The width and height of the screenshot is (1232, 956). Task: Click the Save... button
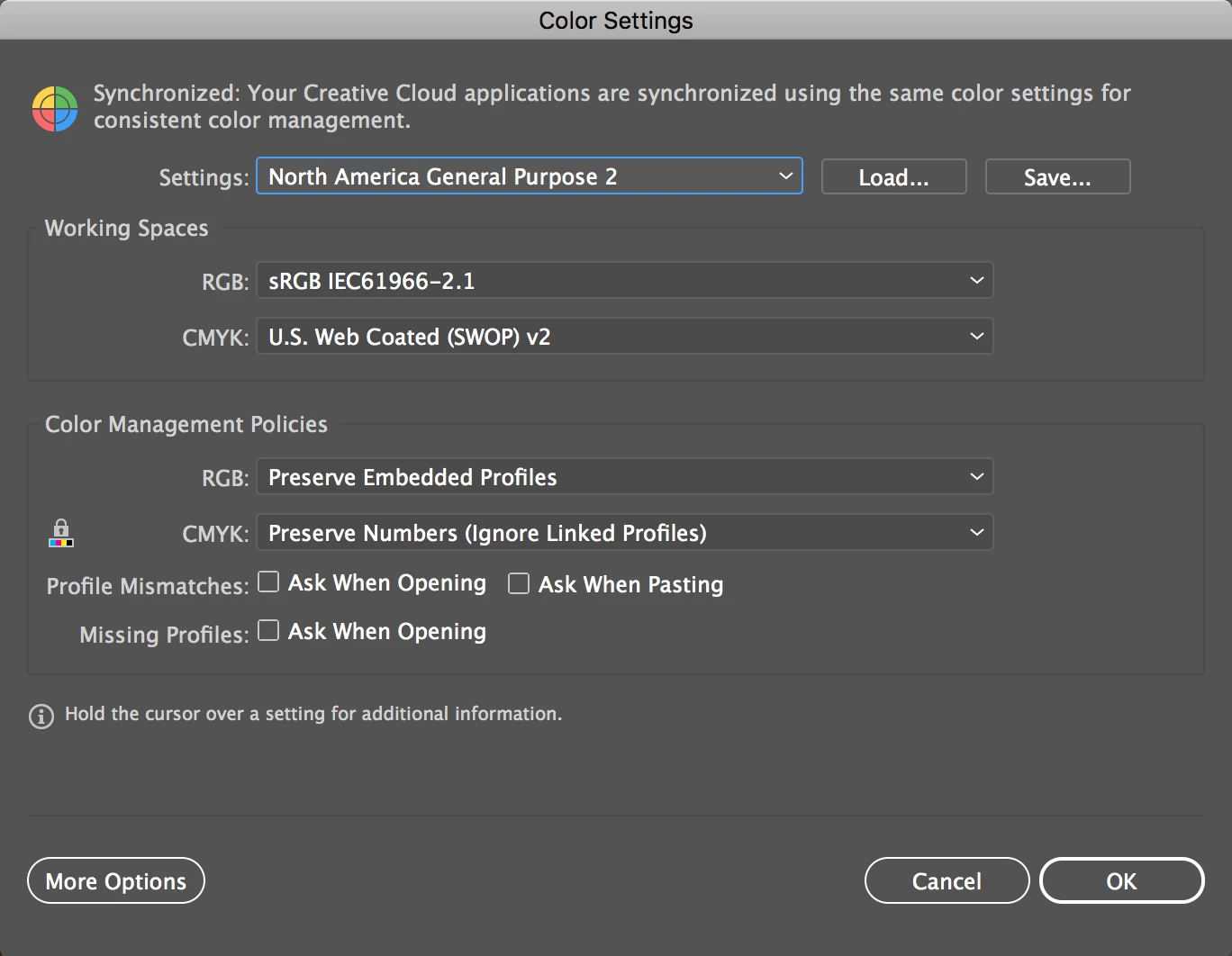[1058, 176]
